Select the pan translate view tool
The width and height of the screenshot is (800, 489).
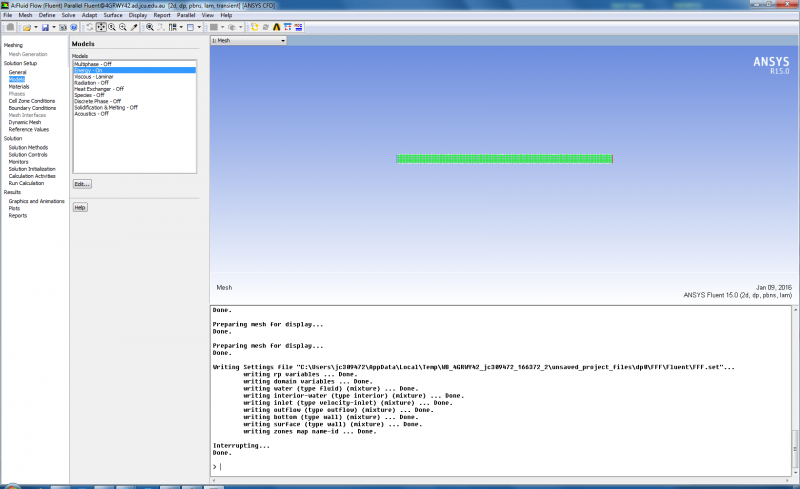(x=101, y=27)
